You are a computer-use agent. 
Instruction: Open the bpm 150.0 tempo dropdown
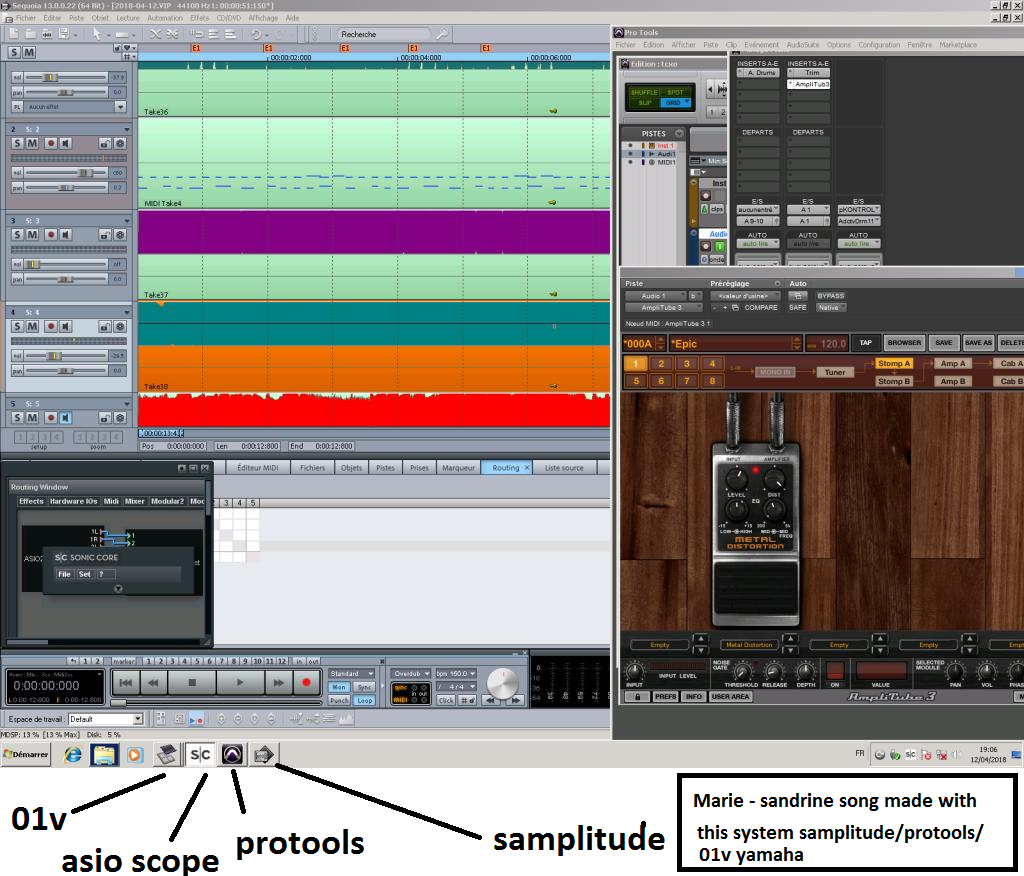click(456, 673)
